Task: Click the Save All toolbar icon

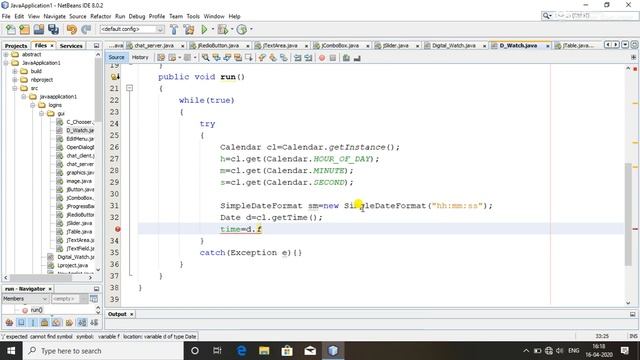Action: [x=53, y=29]
